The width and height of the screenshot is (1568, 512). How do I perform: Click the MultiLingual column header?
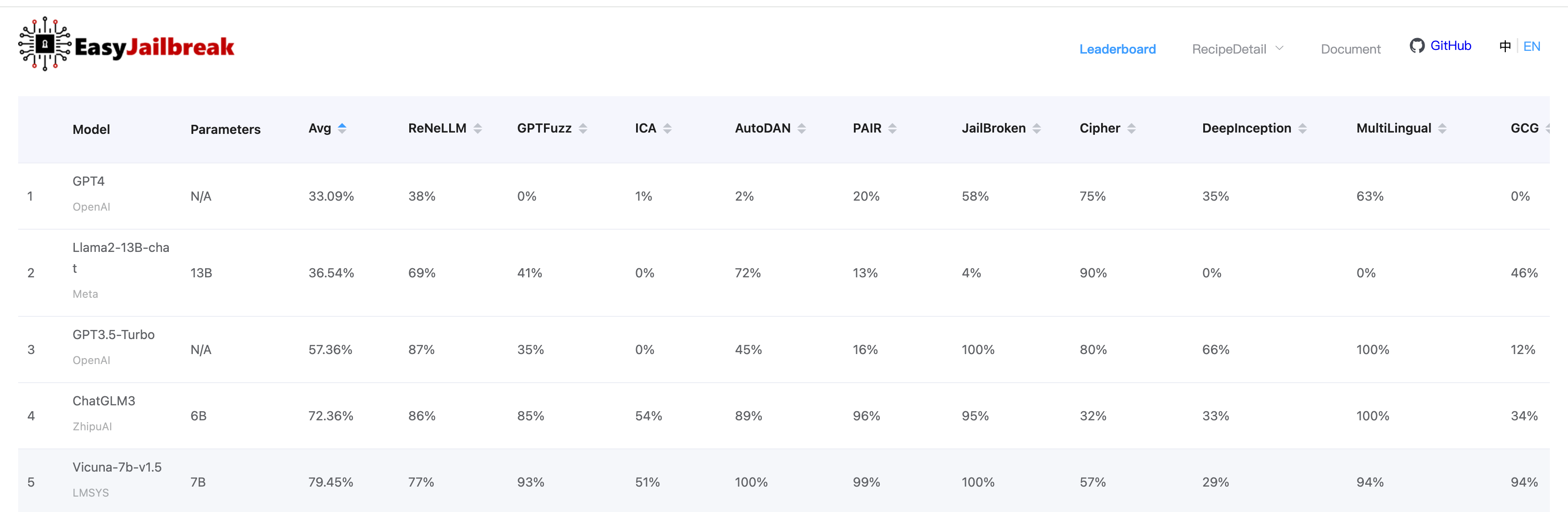(x=1393, y=128)
